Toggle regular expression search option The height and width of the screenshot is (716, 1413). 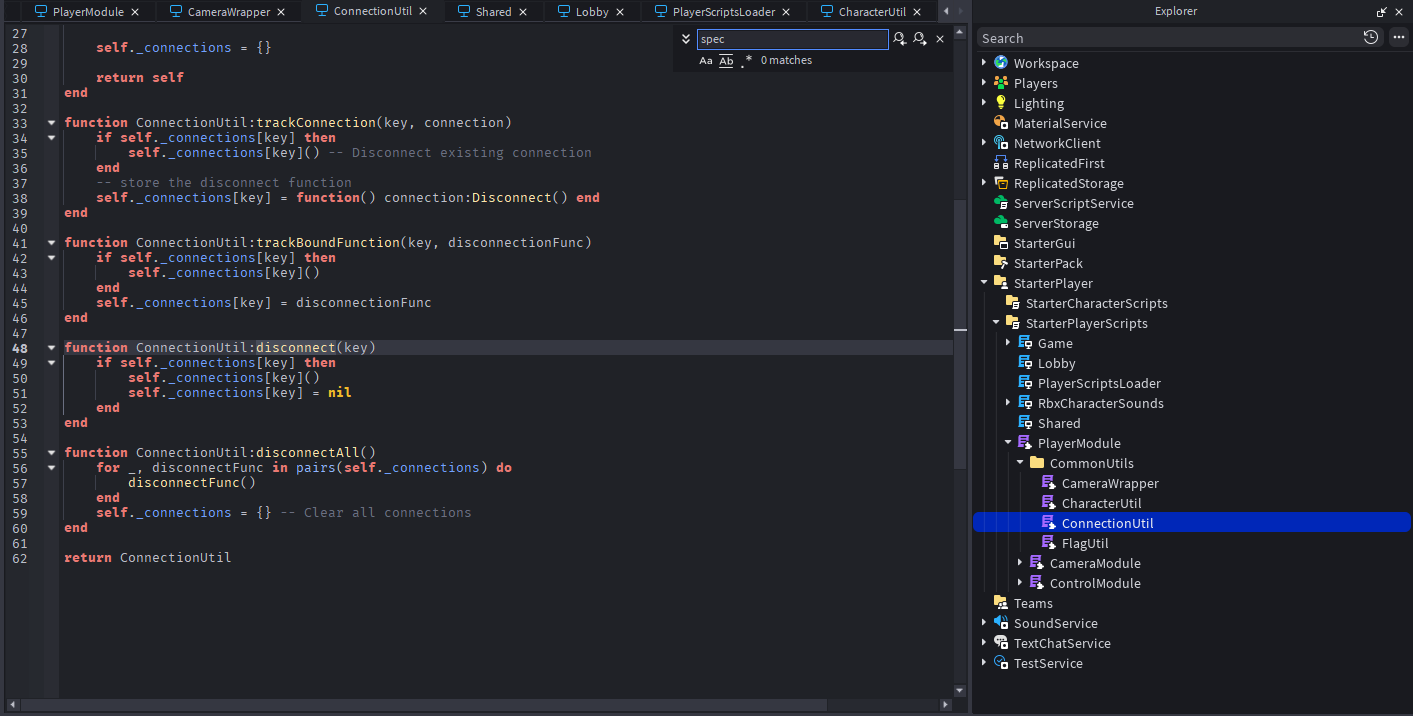click(x=746, y=61)
